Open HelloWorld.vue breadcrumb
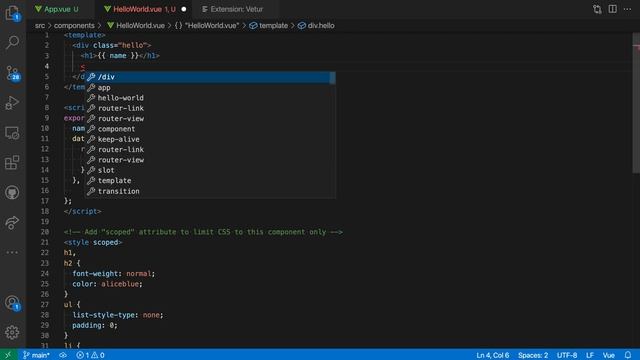640x360 pixels. click(136, 25)
